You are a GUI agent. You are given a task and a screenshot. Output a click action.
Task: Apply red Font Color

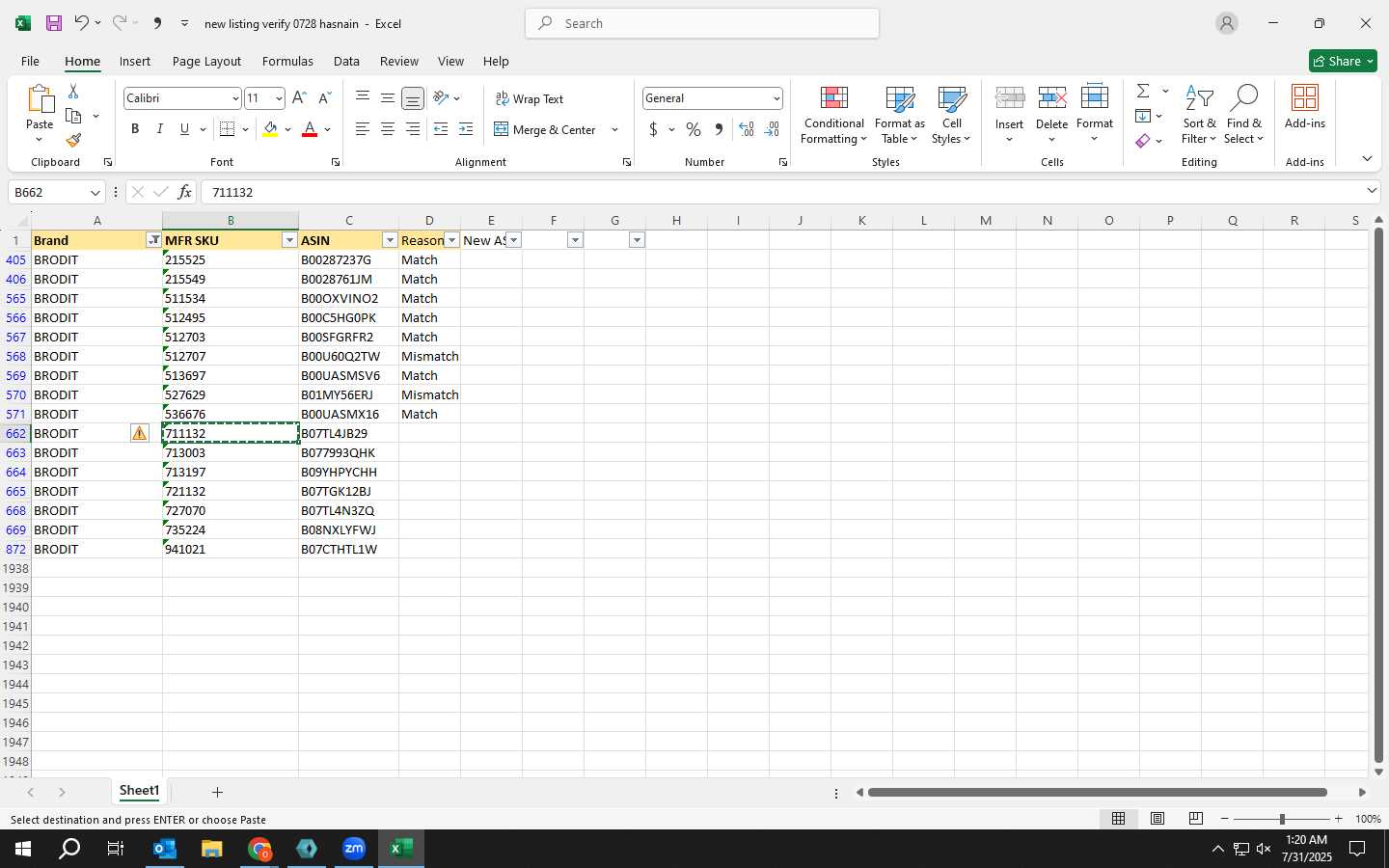pos(310,129)
